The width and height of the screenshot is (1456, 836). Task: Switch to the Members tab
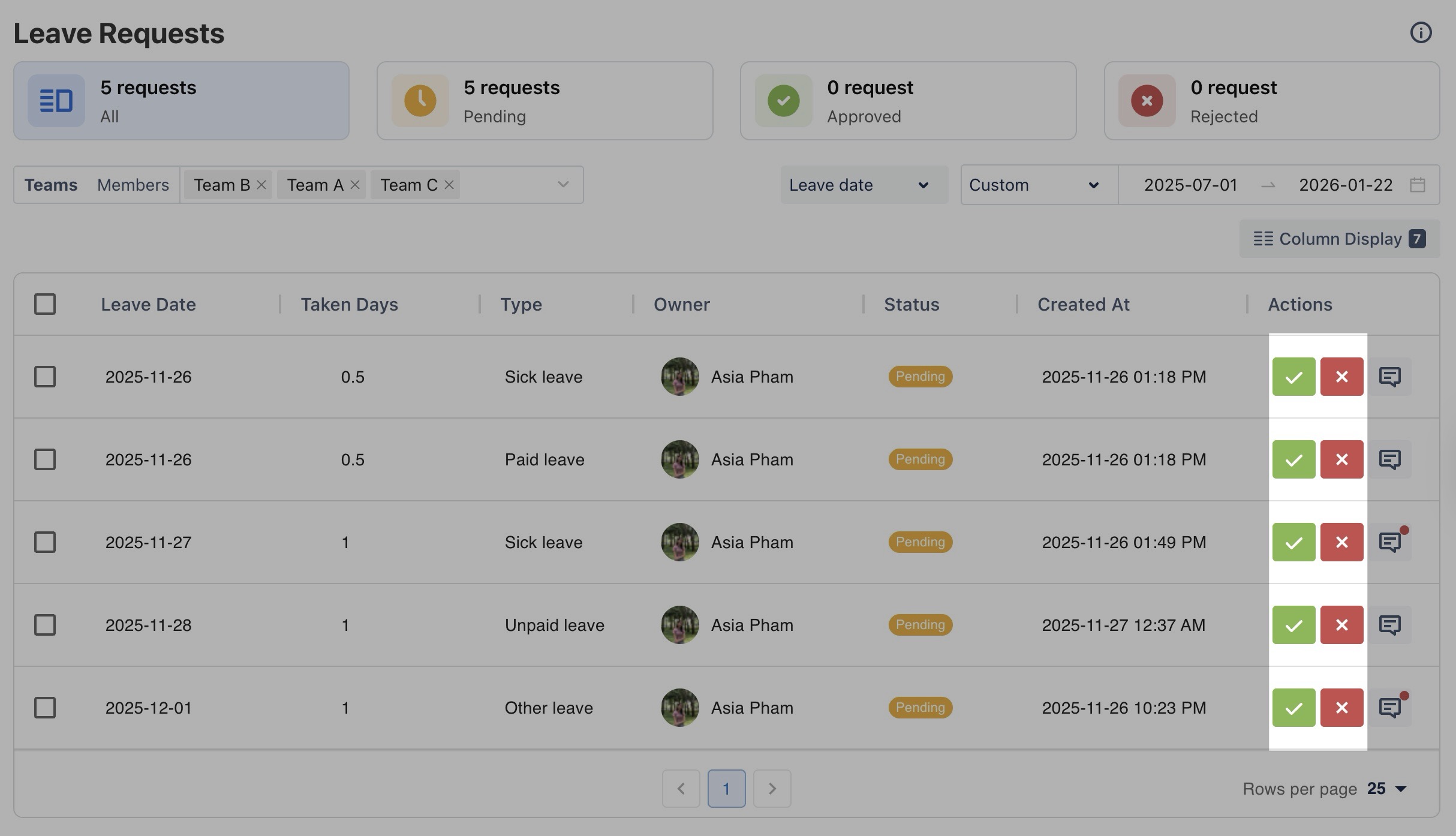[x=133, y=185]
